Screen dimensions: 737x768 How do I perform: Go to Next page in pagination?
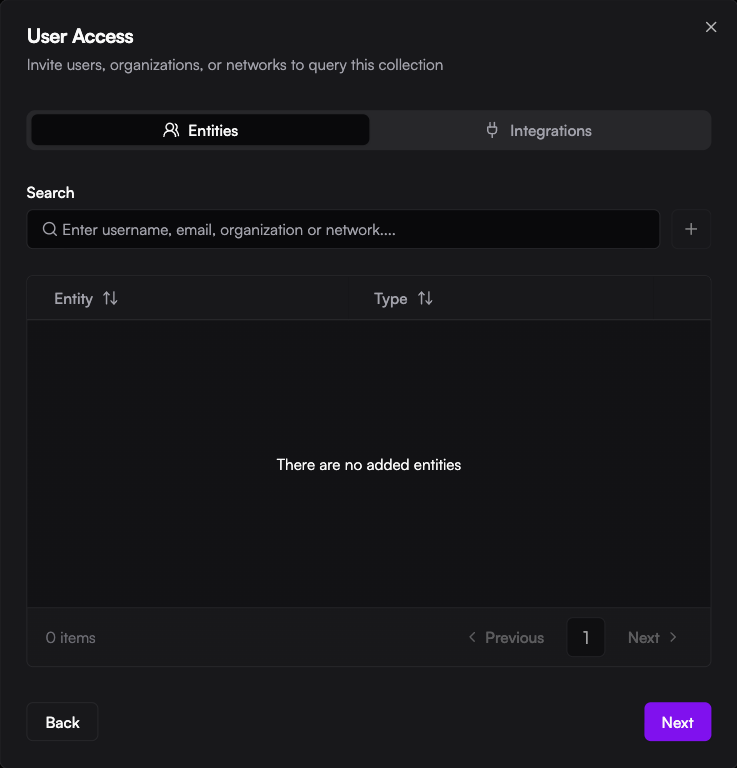tap(643, 638)
